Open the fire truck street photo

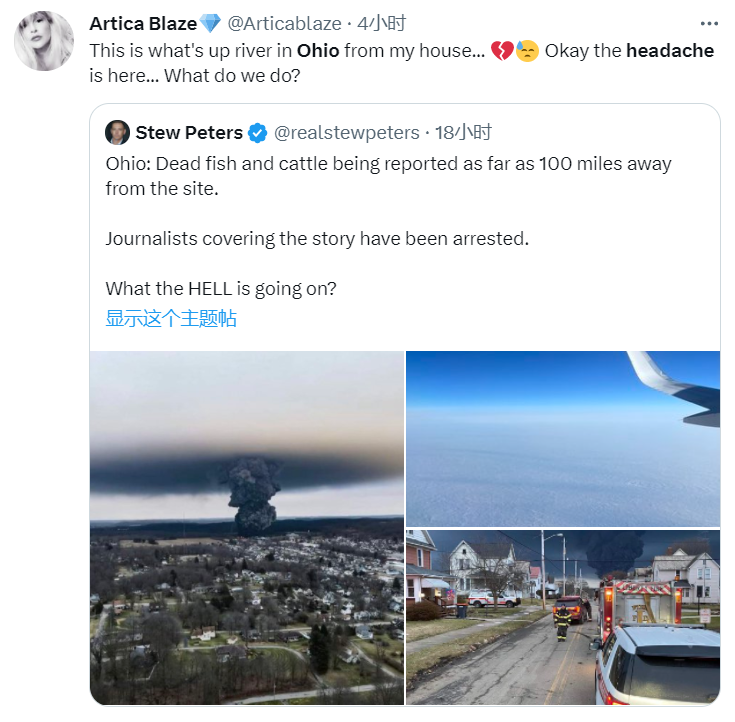pyautogui.click(x=562, y=617)
